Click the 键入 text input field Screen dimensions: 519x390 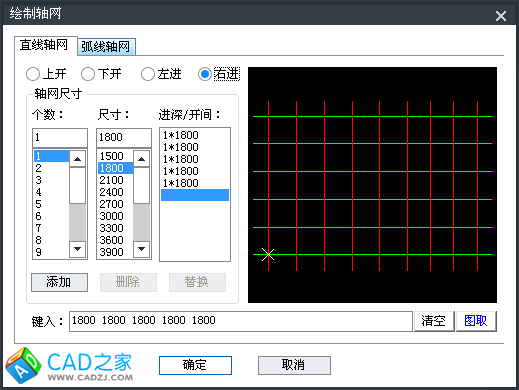241,321
